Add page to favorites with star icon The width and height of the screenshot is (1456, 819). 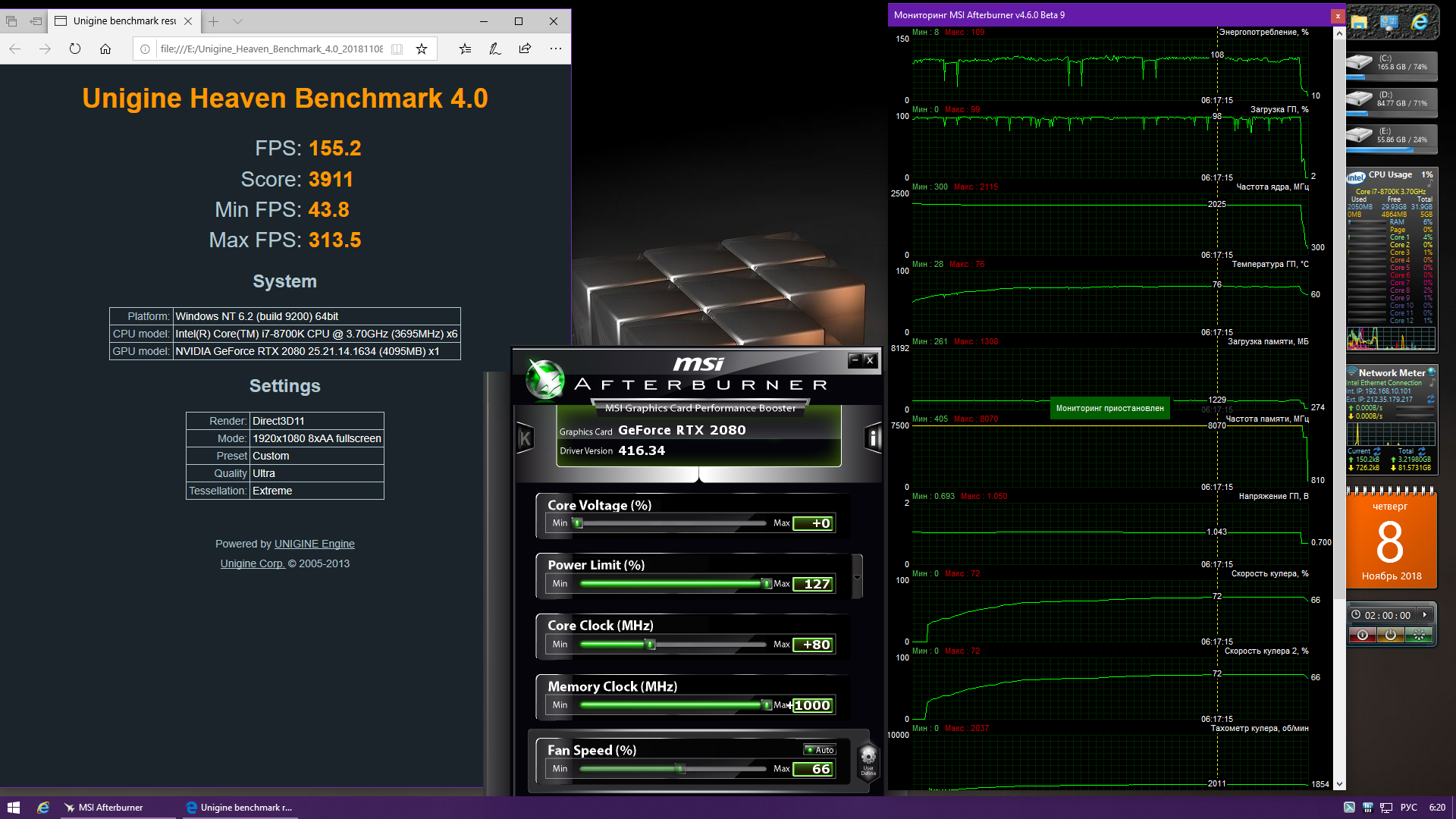click(x=422, y=49)
